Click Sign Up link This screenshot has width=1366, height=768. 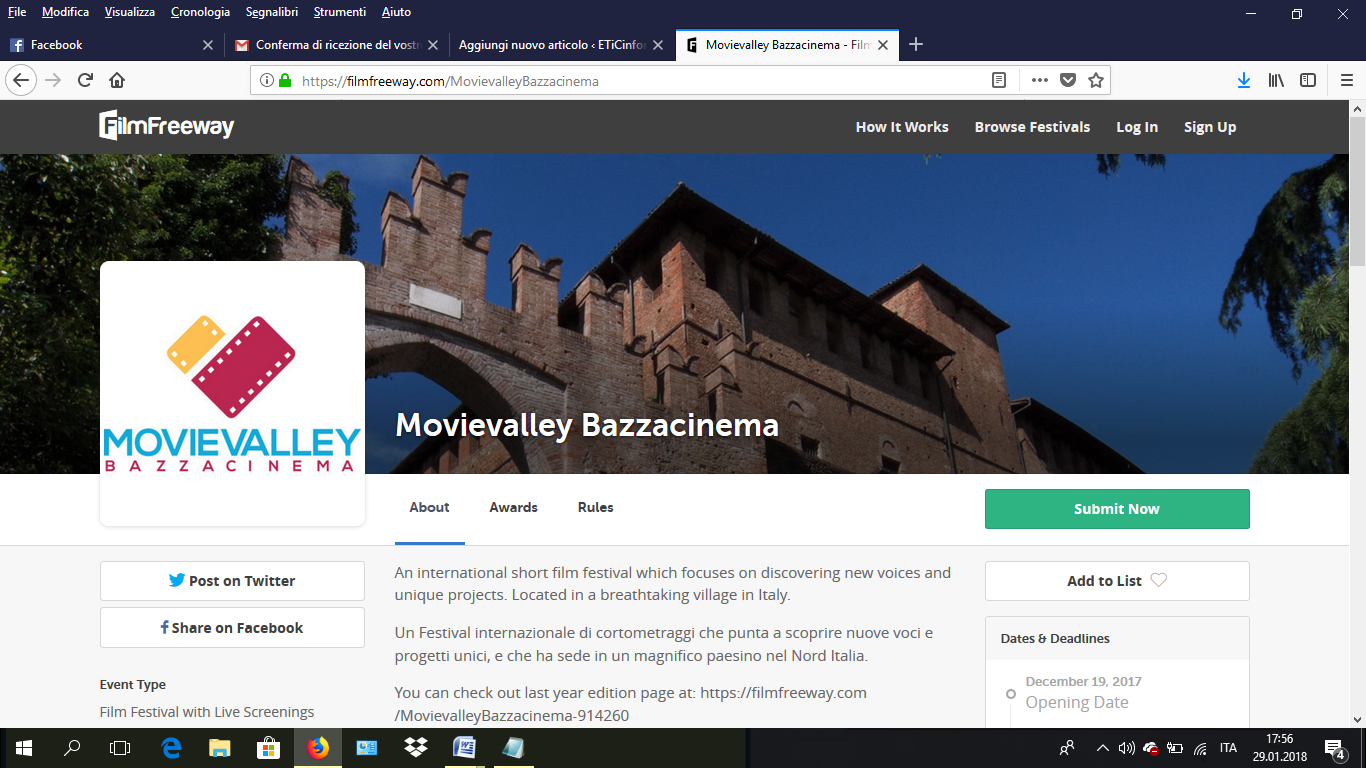(1210, 127)
